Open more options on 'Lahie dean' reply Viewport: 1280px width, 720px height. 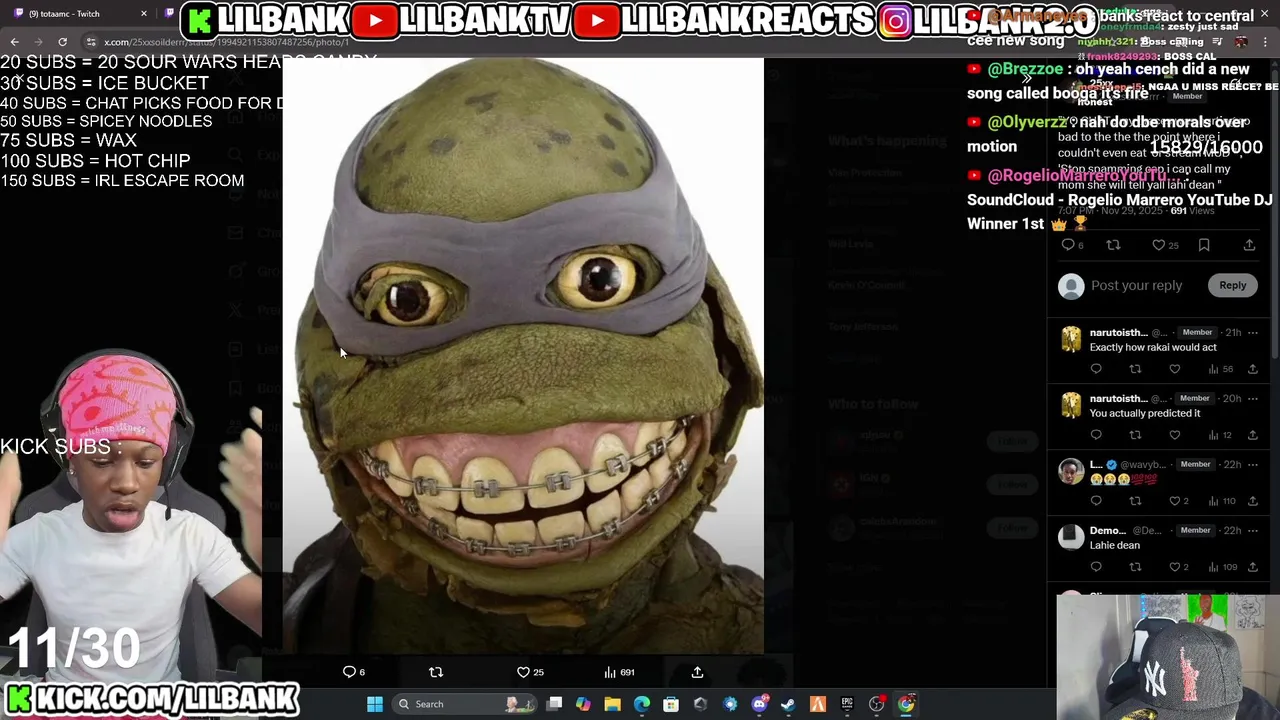1253,531
